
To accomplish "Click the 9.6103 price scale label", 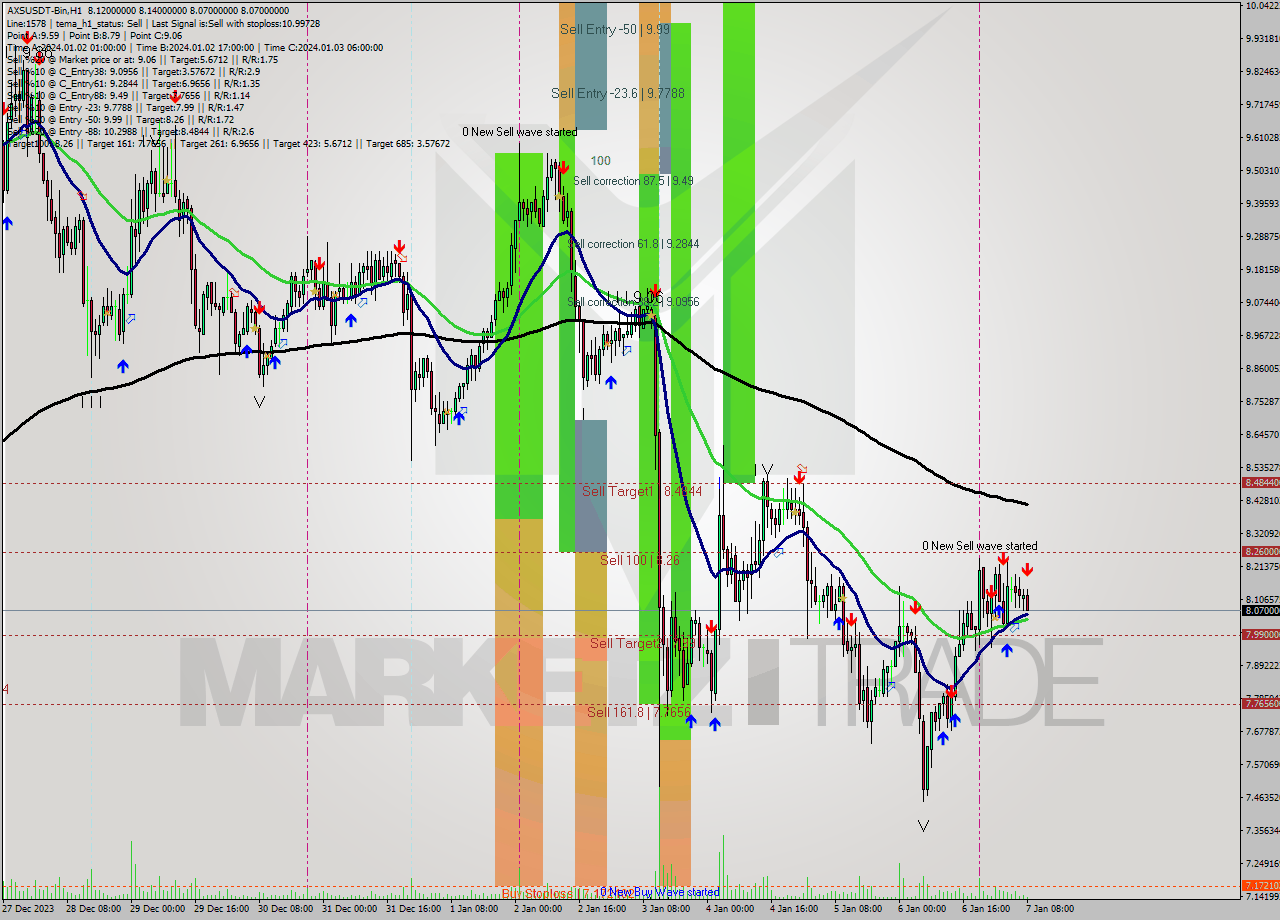I will 1262,137.
